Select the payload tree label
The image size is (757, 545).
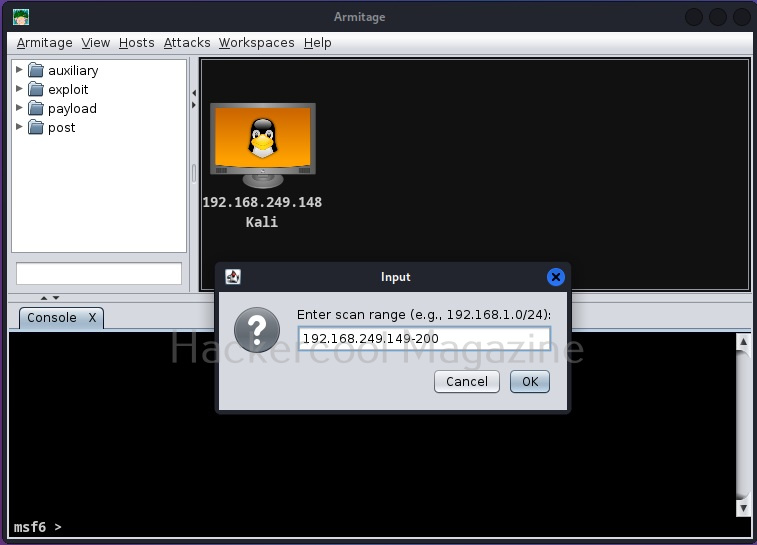pyautogui.click(x=72, y=109)
